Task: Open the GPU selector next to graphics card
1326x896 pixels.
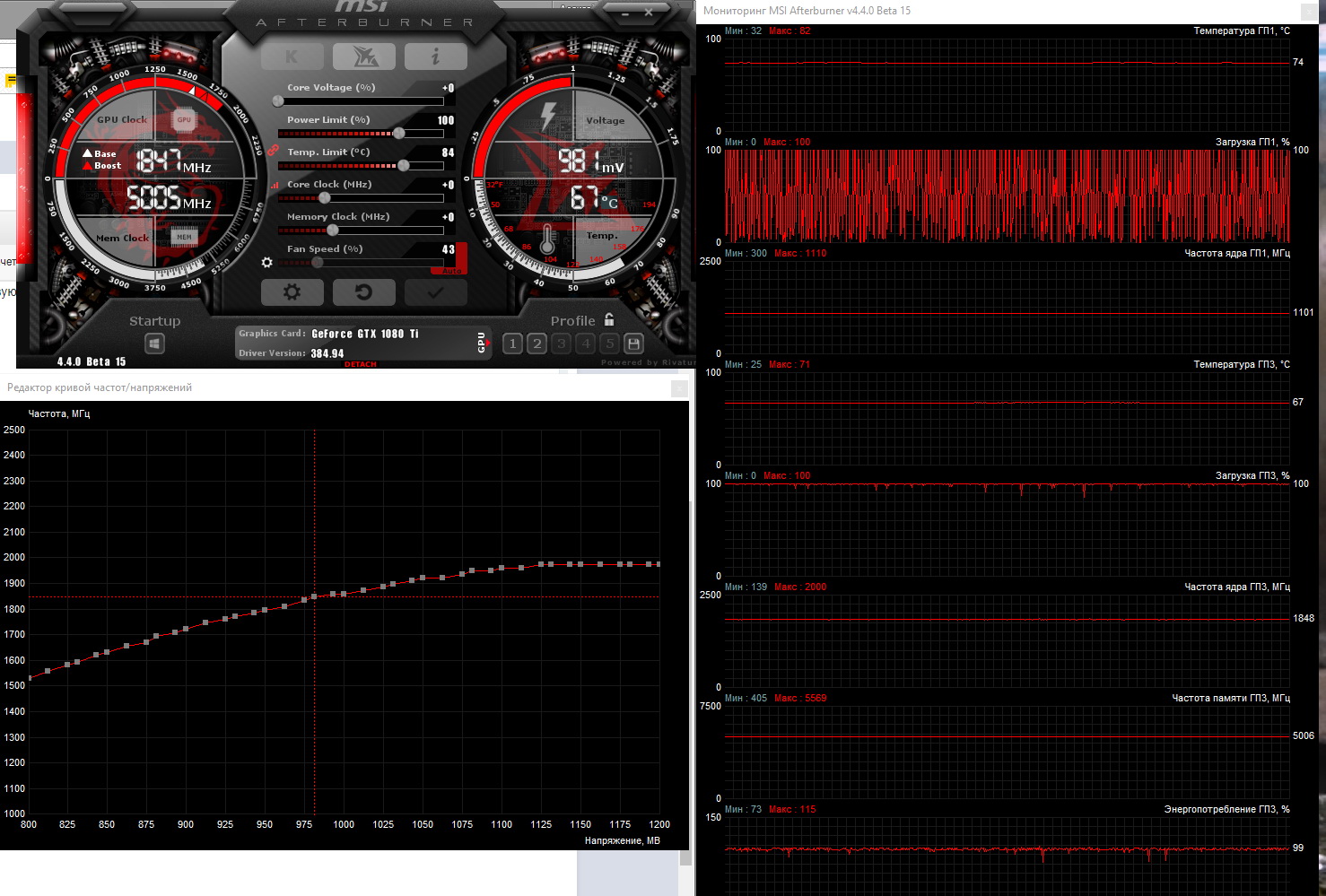Action: [482, 342]
